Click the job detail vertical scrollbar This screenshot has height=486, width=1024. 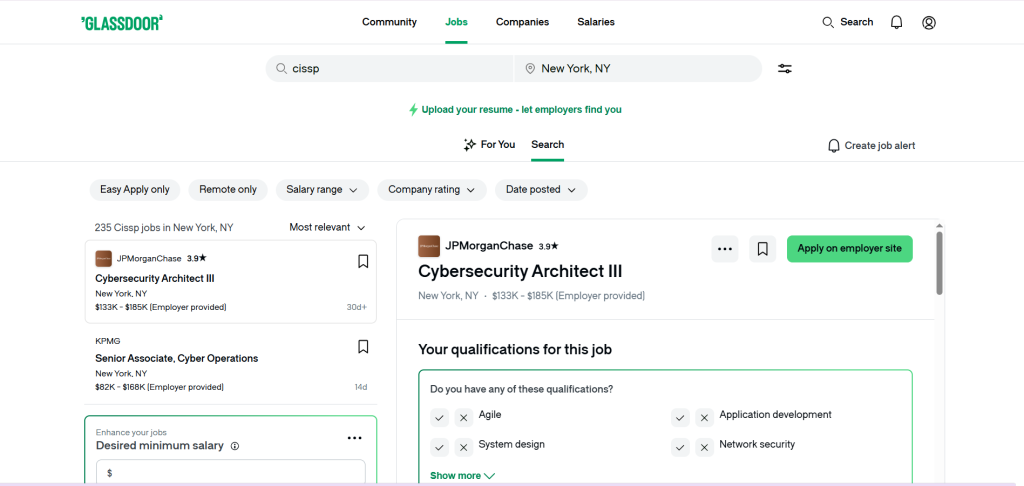pyautogui.click(x=939, y=261)
